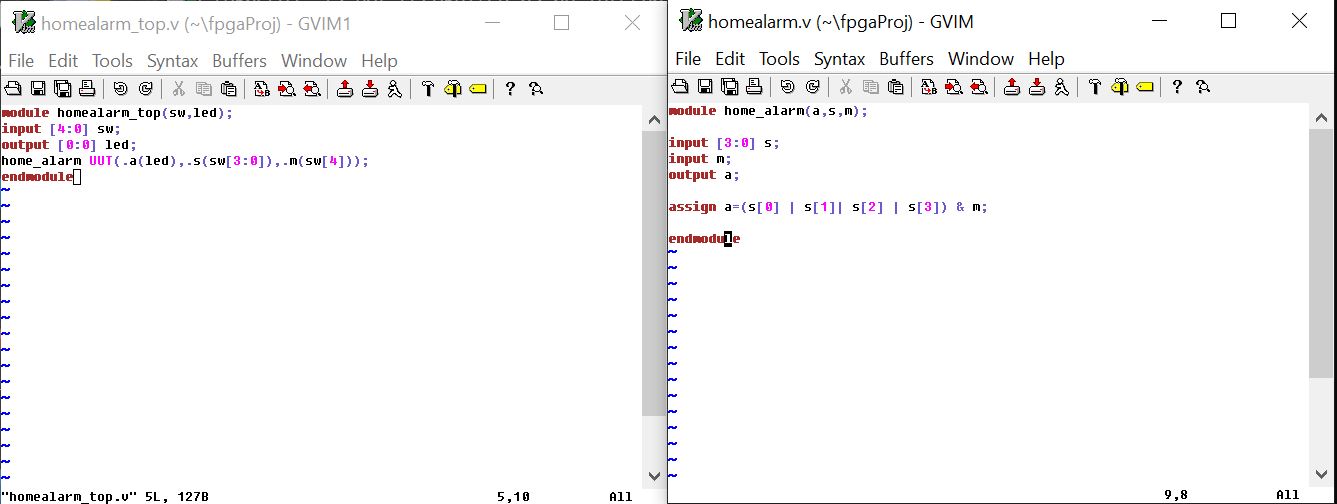This screenshot has height=504, width=1337.
Task: Open Window menu in homealarm_top.v window
Action: pyautogui.click(x=313, y=61)
